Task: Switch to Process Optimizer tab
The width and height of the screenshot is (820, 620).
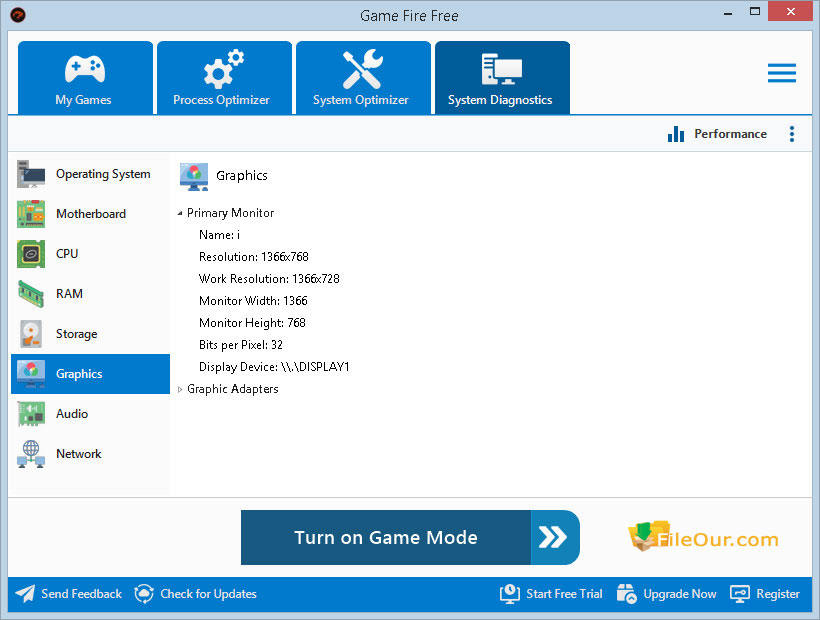Action: (x=224, y=77)
